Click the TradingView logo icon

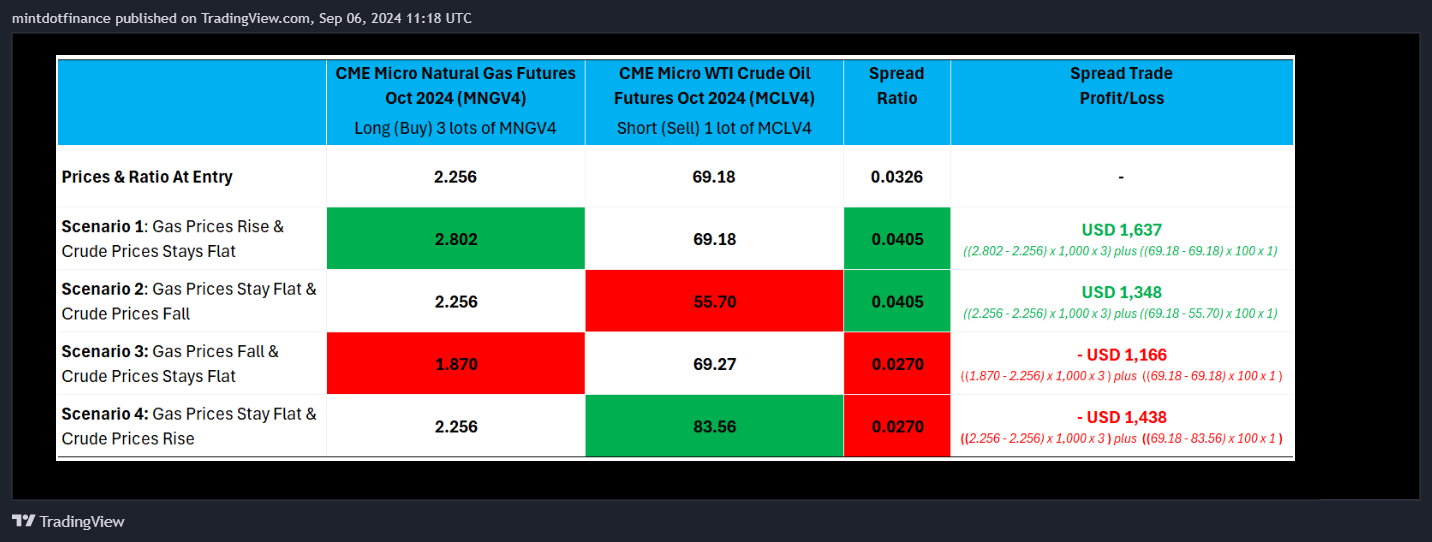point(23,521)
